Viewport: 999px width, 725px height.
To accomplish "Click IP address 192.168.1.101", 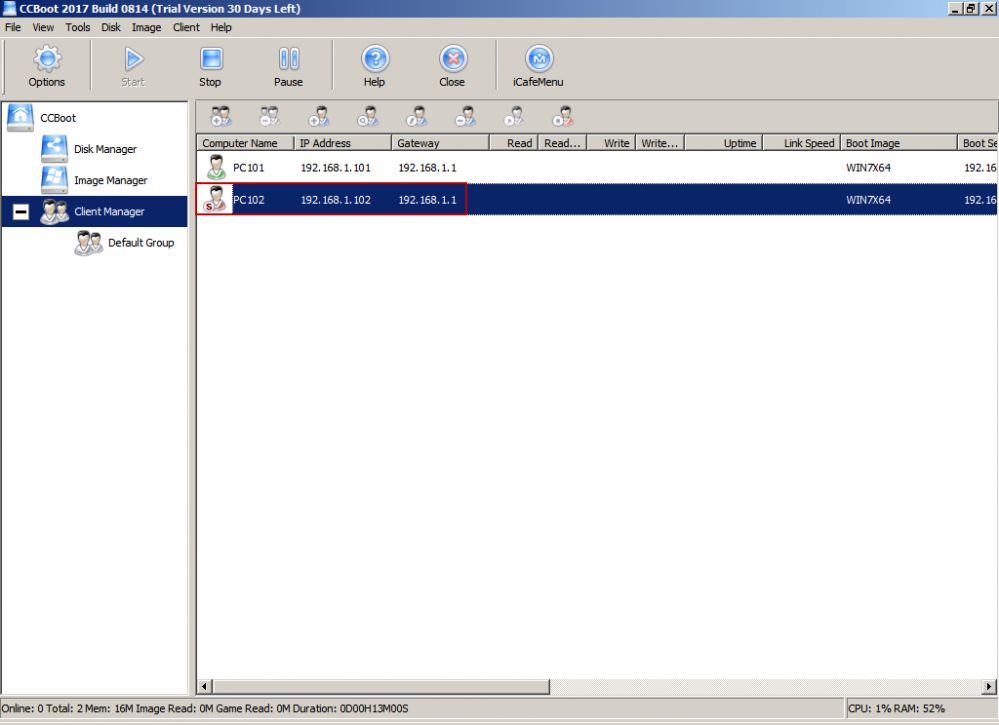I will coord(335,168).
